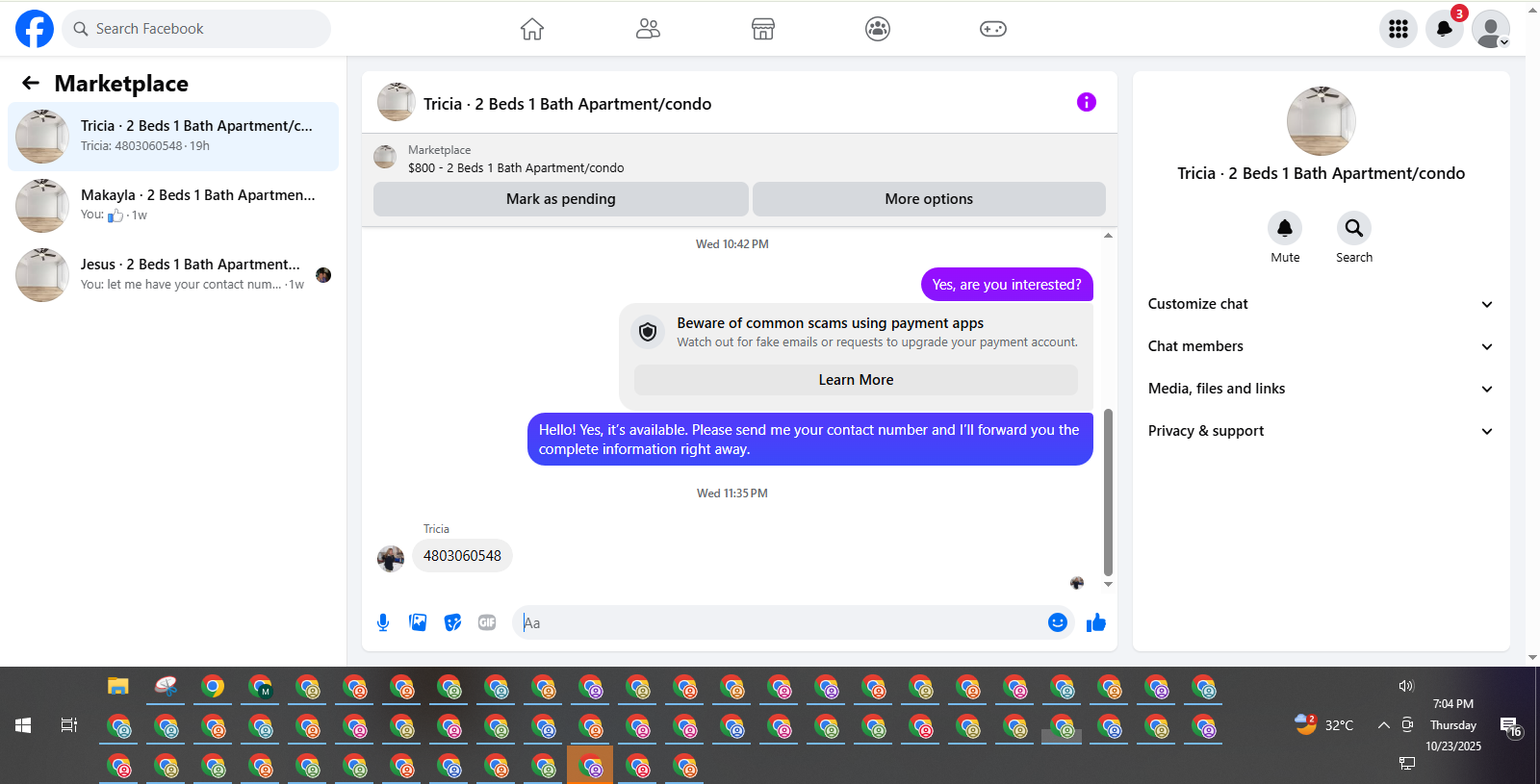This screenshot has width=1540, height=784.
Task: Open the volume speaker tray icon
Action: click(1406, 686)
